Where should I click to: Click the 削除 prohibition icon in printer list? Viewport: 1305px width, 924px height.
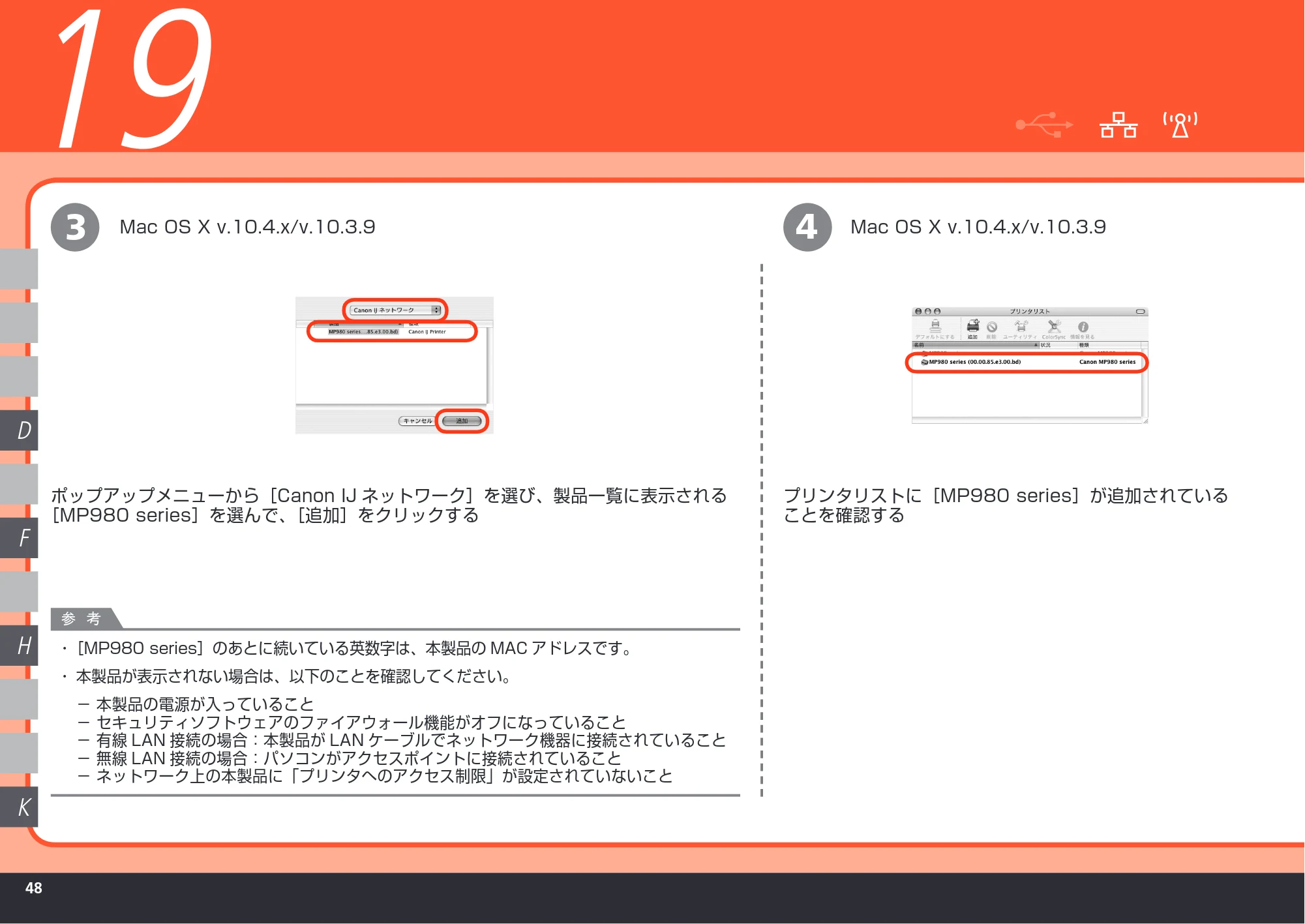(x=992, y=327)
